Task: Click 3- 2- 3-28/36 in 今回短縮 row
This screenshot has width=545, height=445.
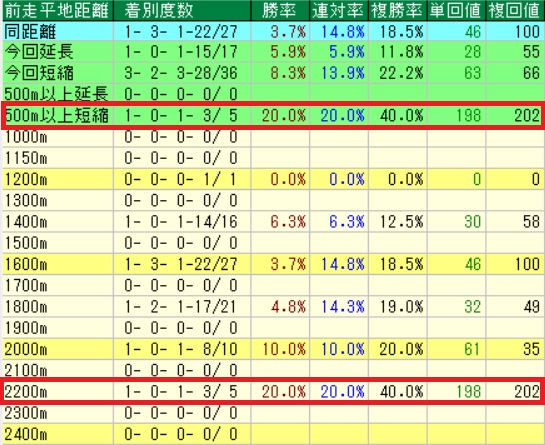Action: [181, 73]
